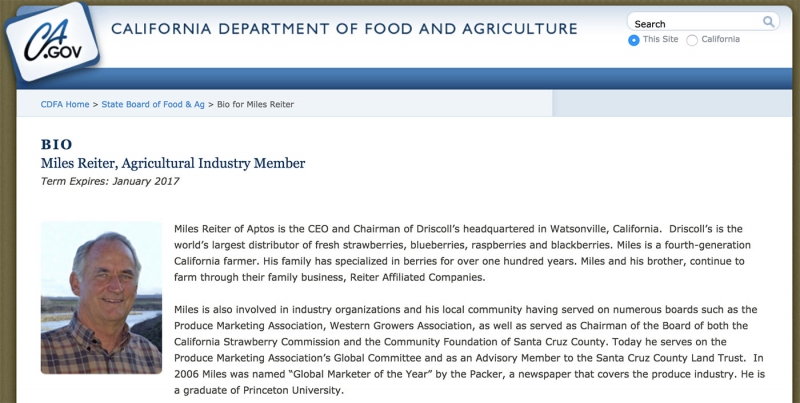Select the California search scope radio button
The width and height of the screenshot is (800, 403).
point(693,40)
